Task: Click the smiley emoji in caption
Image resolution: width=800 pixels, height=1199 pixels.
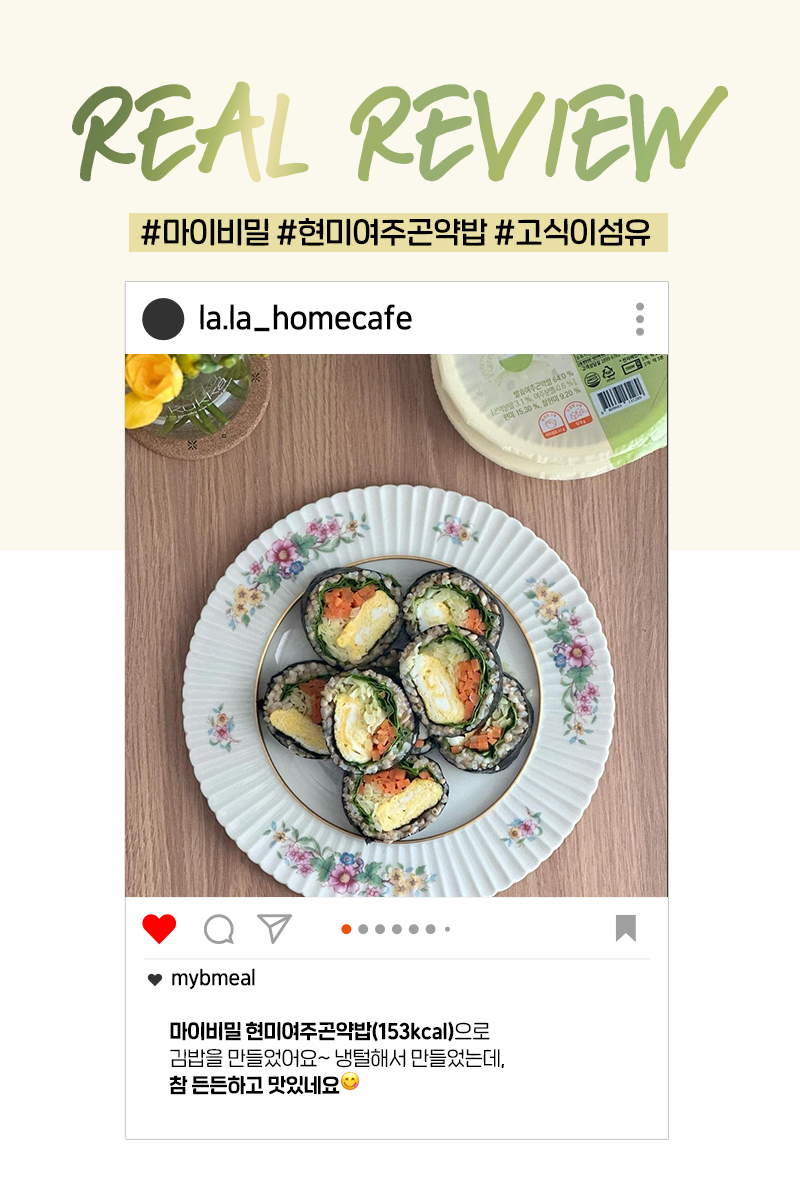Action: (x=350, y=1081)
